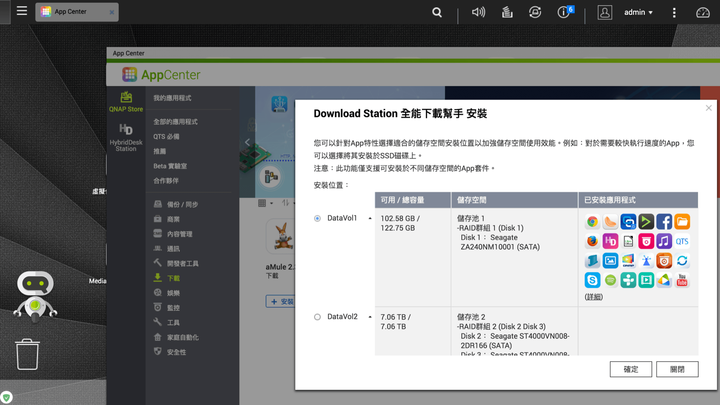The image size is (720, 405).
Task: Open the Recycle Bin on desktop
Action: (28, 354)
